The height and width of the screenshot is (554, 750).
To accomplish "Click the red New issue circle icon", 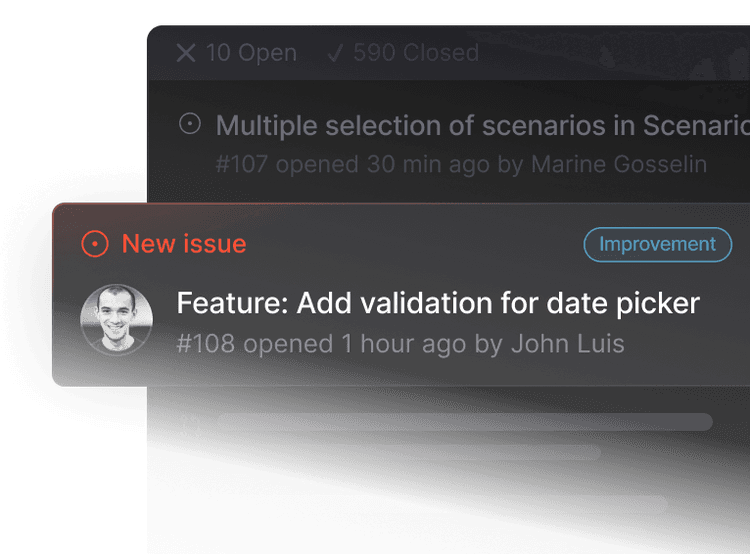I will pos(95,244).
